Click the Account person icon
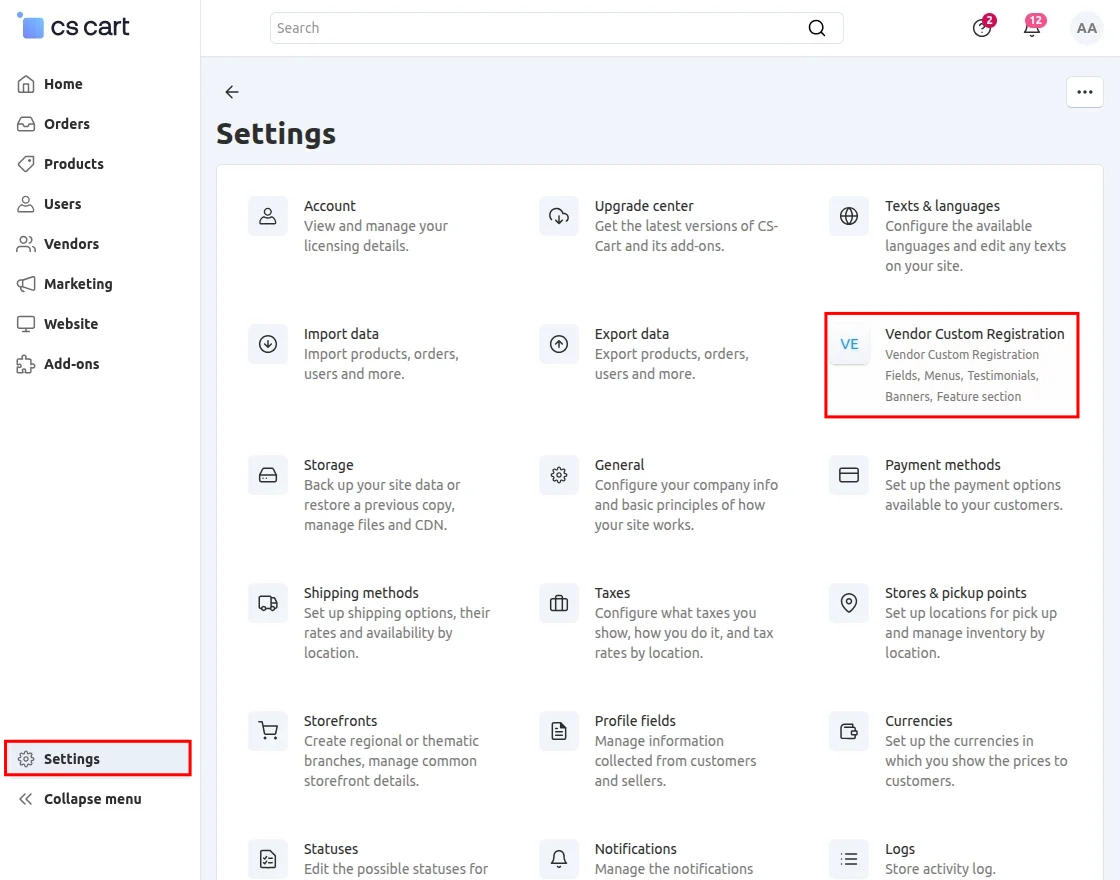Viewport: 1120px width, 880px height. [x=268, y=216]
